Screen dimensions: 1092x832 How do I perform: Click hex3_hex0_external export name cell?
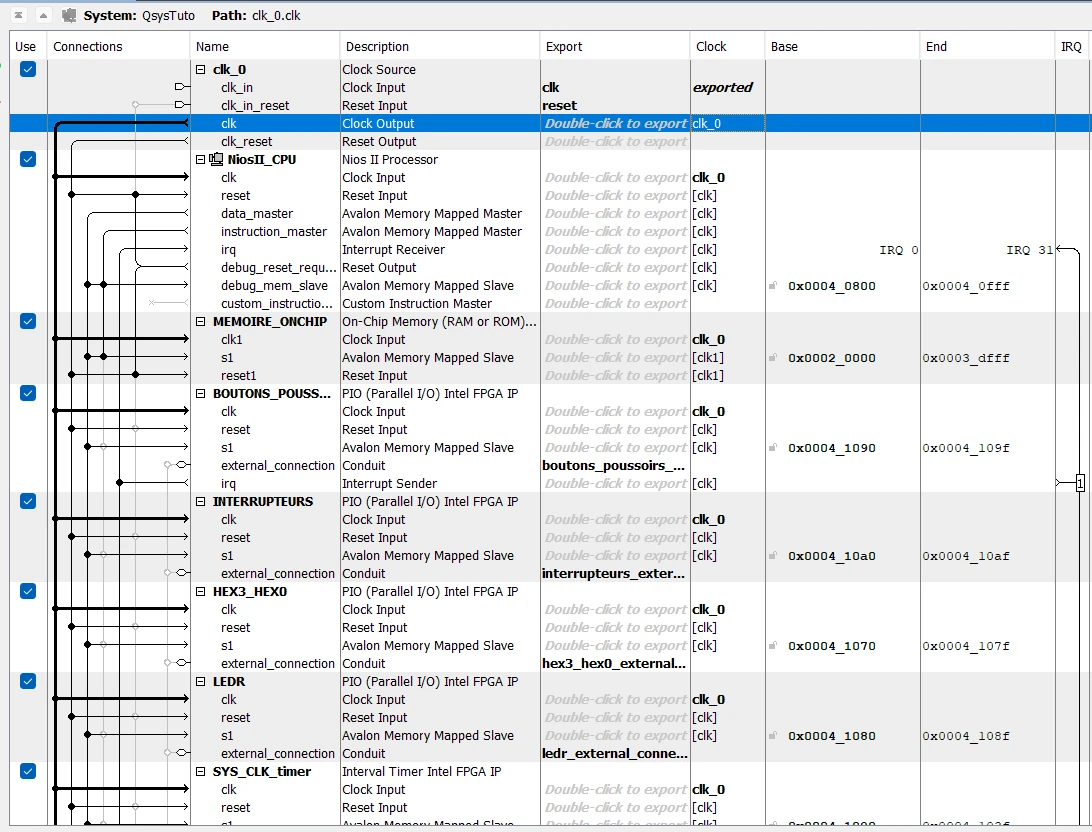click(615, 664)
